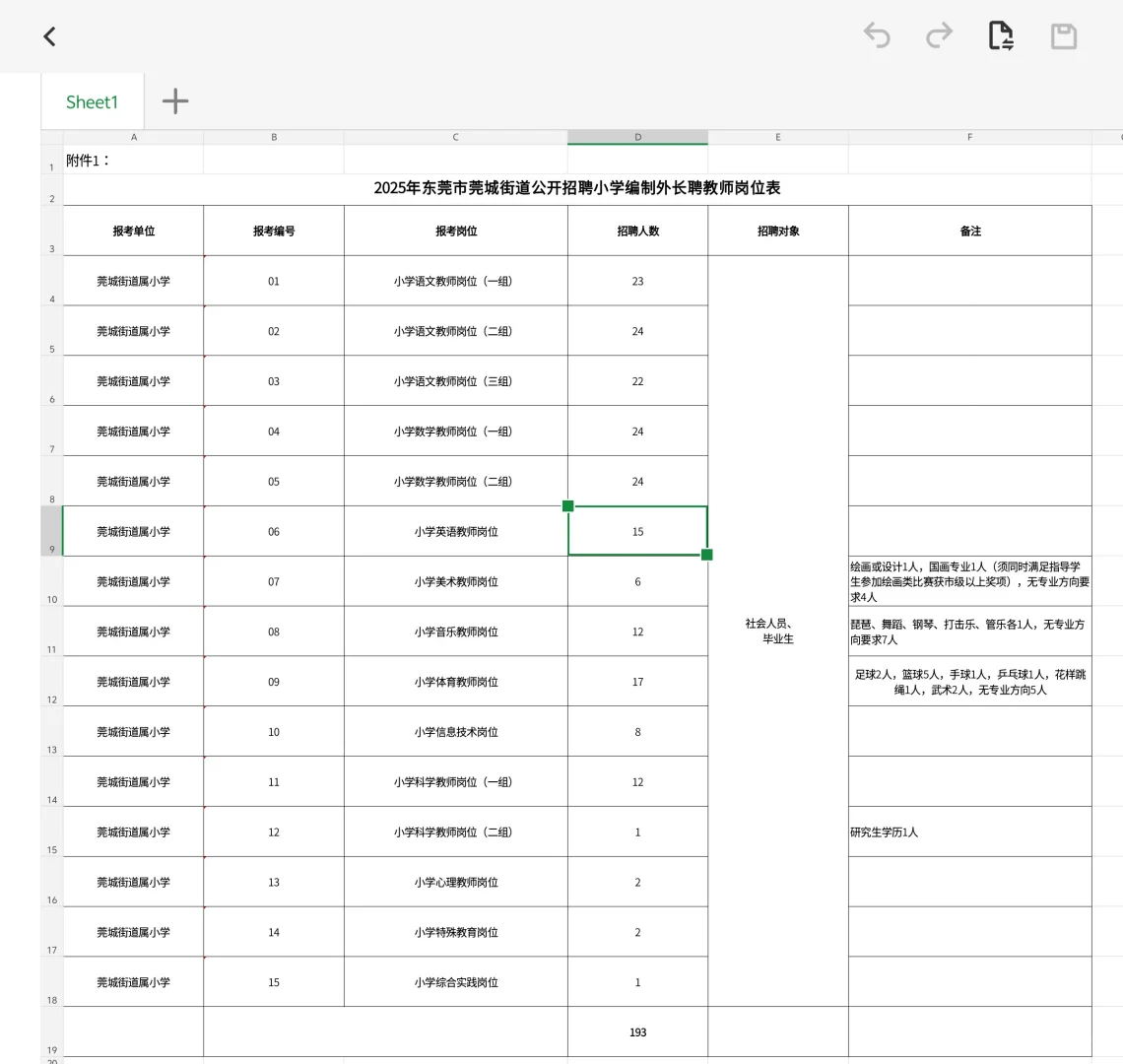Select cell 小学信息技术岗位
Screen dimensions: 1123x1064
[455, 732]
